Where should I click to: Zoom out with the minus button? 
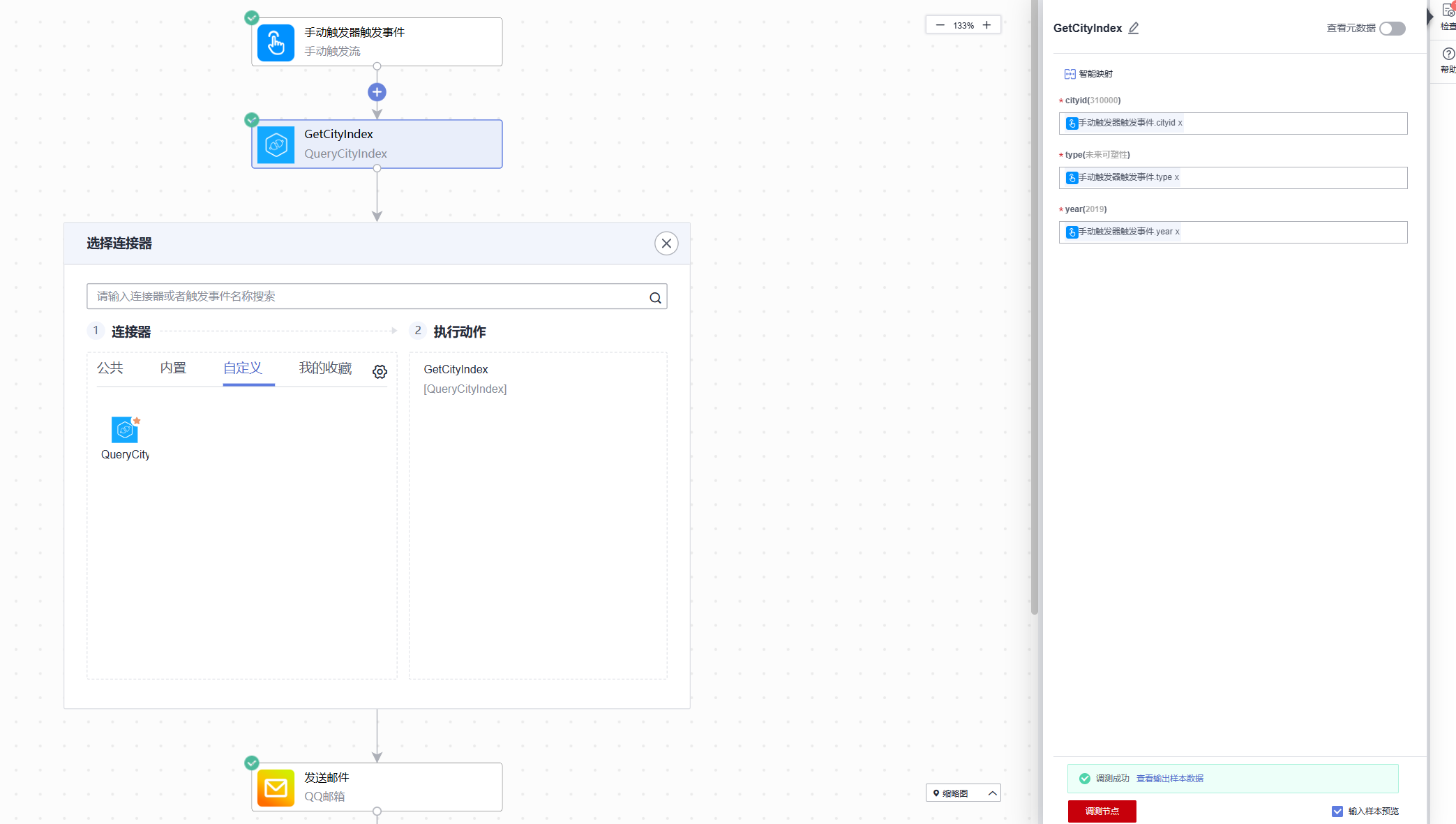tap(940, 25)
